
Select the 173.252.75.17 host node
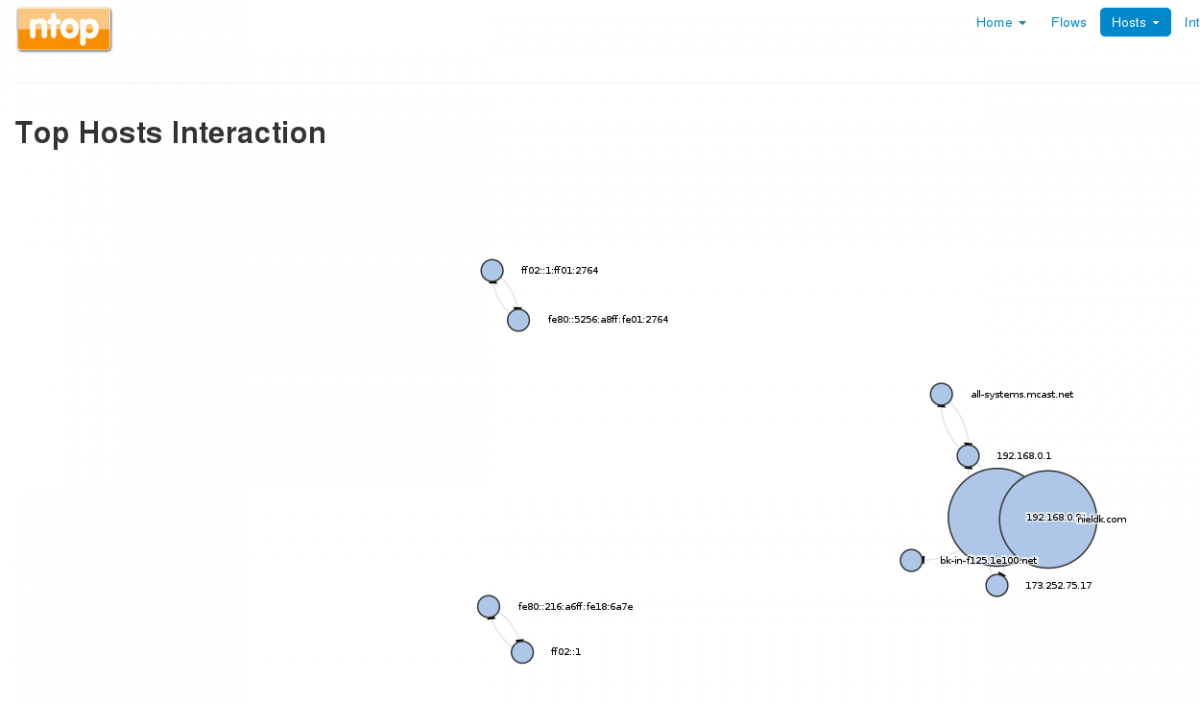tap(997, 585)
